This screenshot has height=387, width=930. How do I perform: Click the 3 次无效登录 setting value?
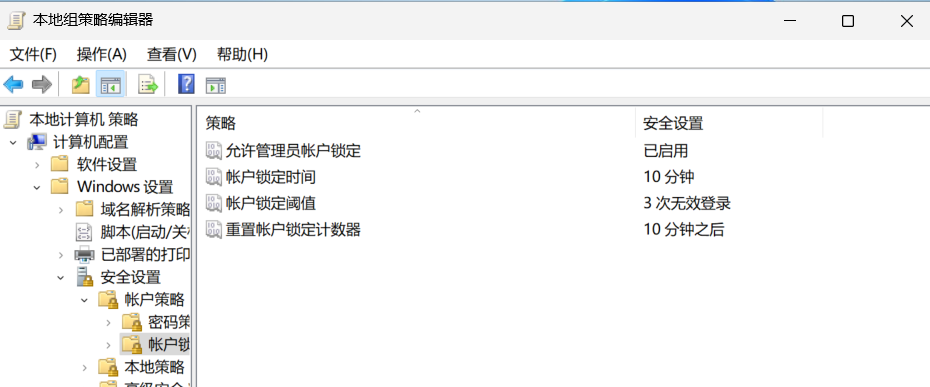(x=687, y=203)
